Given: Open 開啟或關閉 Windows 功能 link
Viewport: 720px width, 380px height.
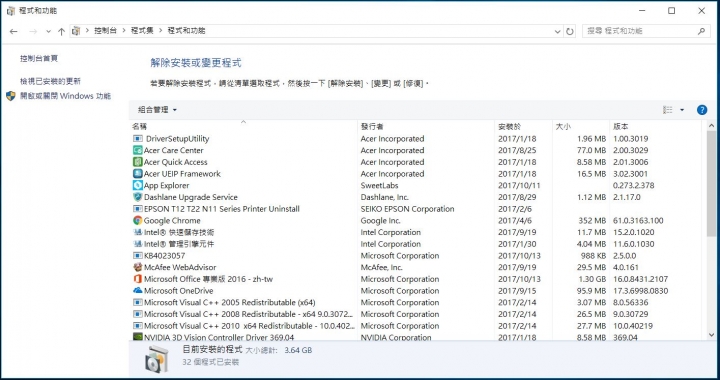Looking at the screenshot, I should coord(66,96).
